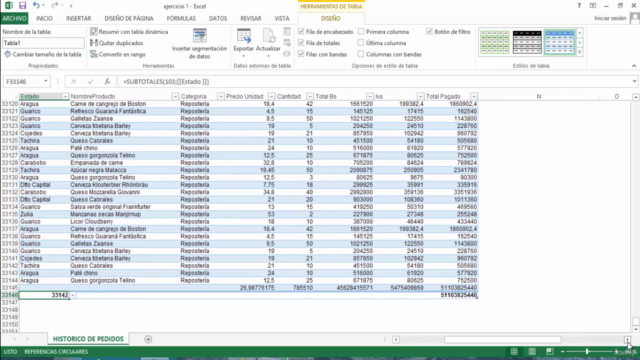Image resolution: width=640 pixels, height=360 pixels.
Task: Enable Última columna checkbox
Action: [x=361, y=43]
